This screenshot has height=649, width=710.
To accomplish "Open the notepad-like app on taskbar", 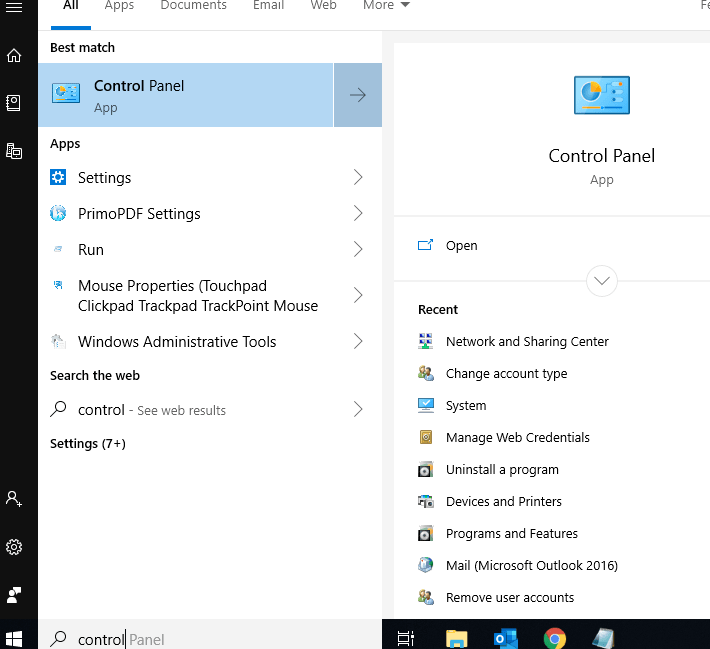I will tap(604, 639).
